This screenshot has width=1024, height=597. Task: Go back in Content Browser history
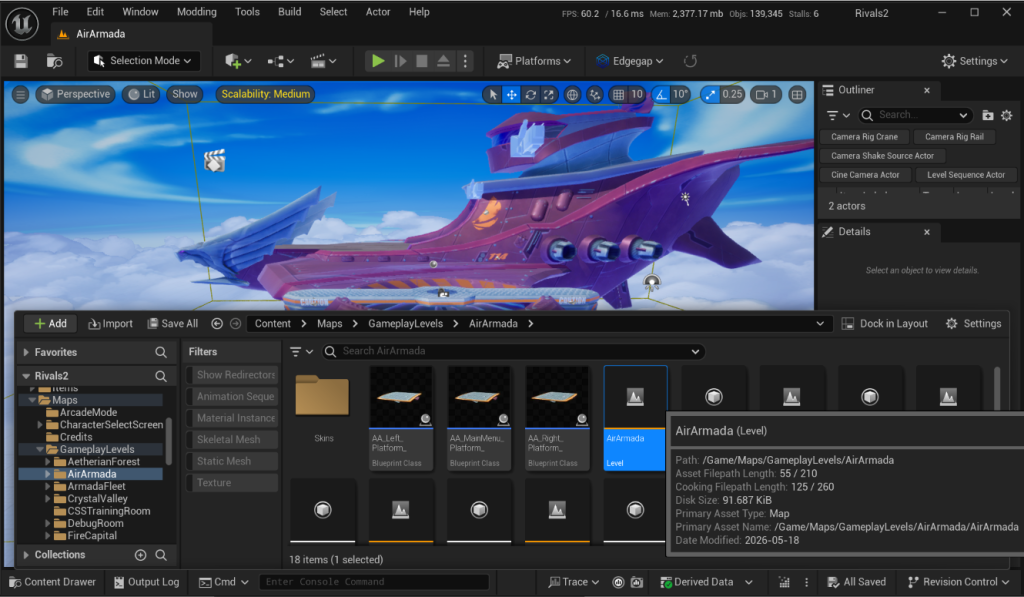point(217,323)
